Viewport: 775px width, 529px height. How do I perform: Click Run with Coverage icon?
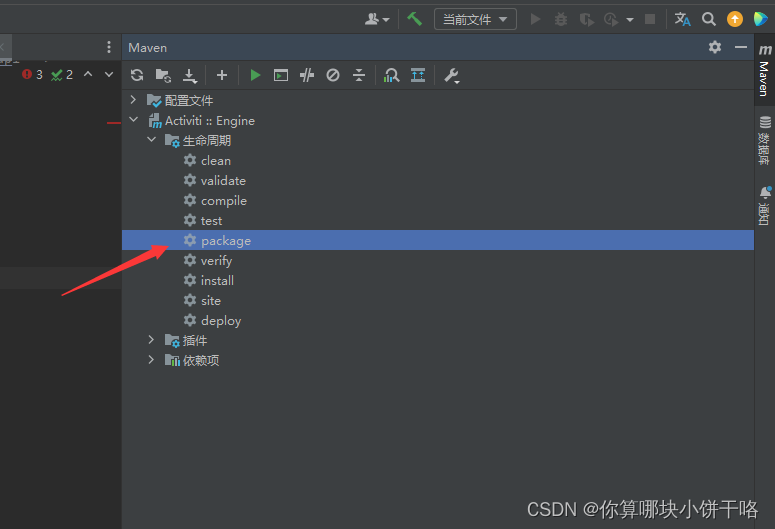(x=586, y=20)
